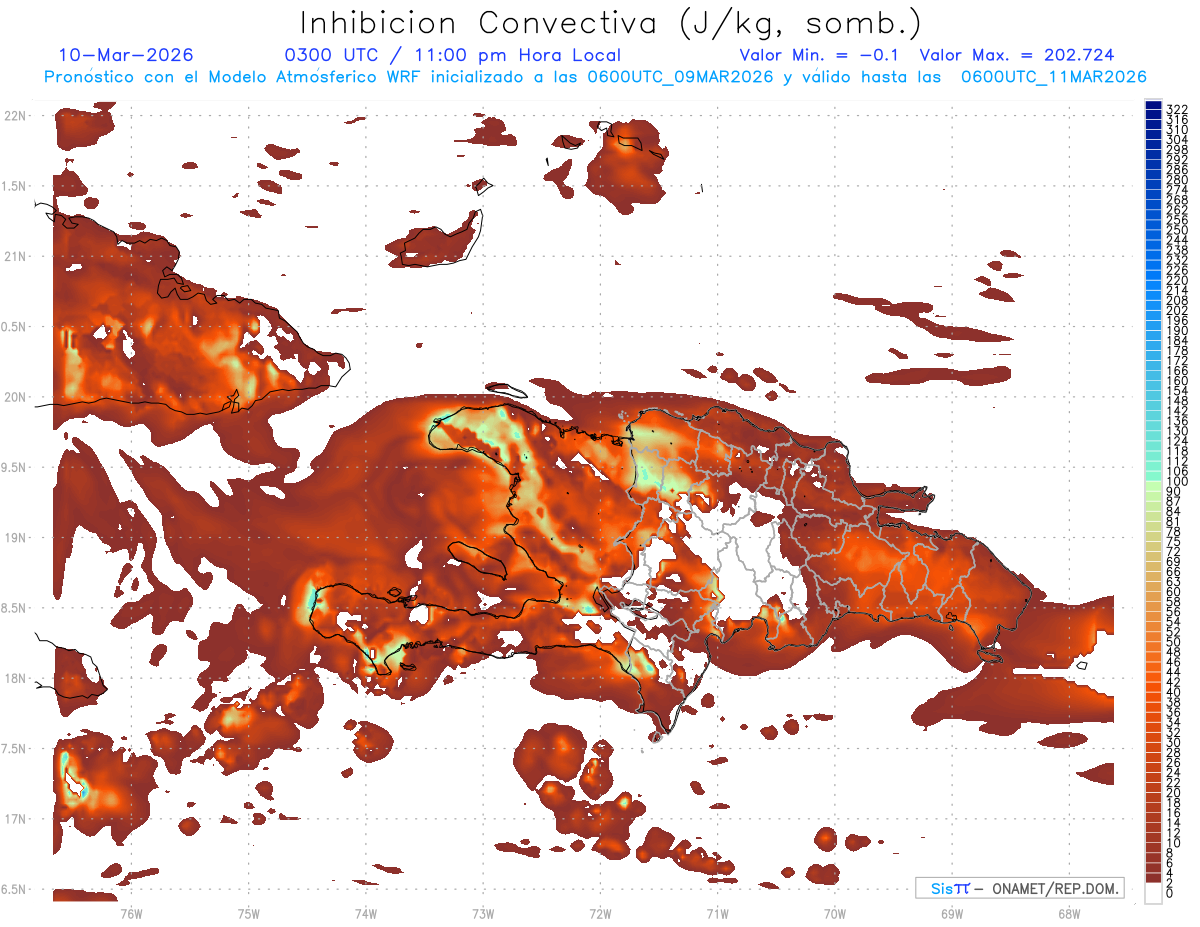
Task: Click the longitude label '68W'
Action: click(x=1068, y=913)
